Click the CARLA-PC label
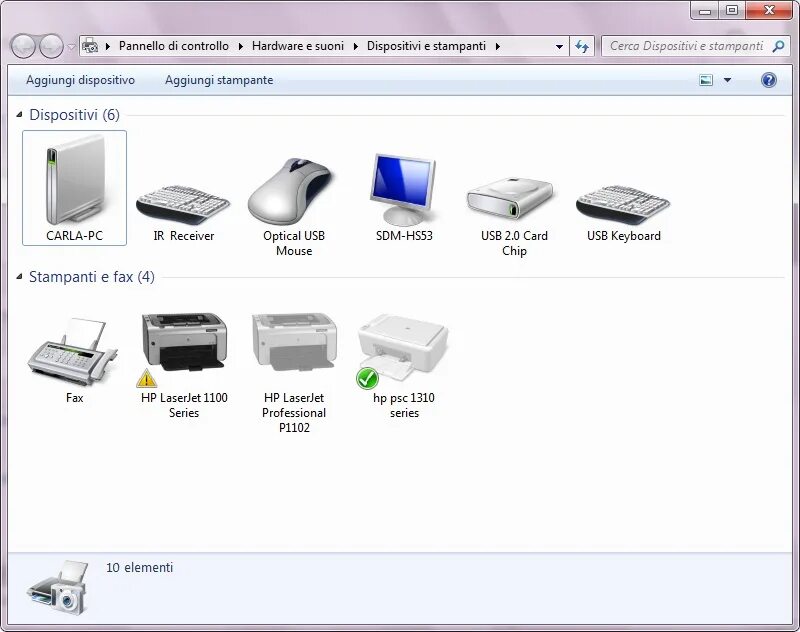800x632 pixels. coord(74,236)
